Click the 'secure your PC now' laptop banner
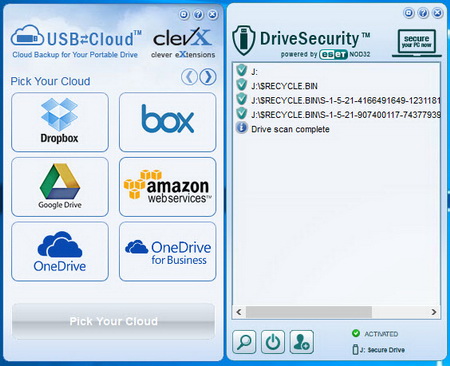450x366 pixels. [x=417, y=43]
